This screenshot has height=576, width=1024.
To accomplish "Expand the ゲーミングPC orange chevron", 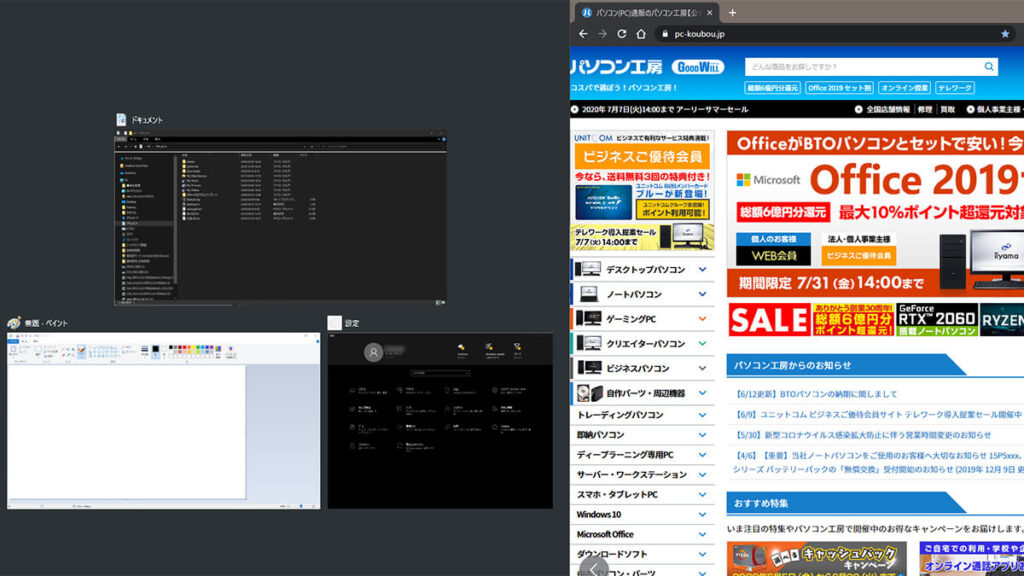I will [x=702, y=319].
